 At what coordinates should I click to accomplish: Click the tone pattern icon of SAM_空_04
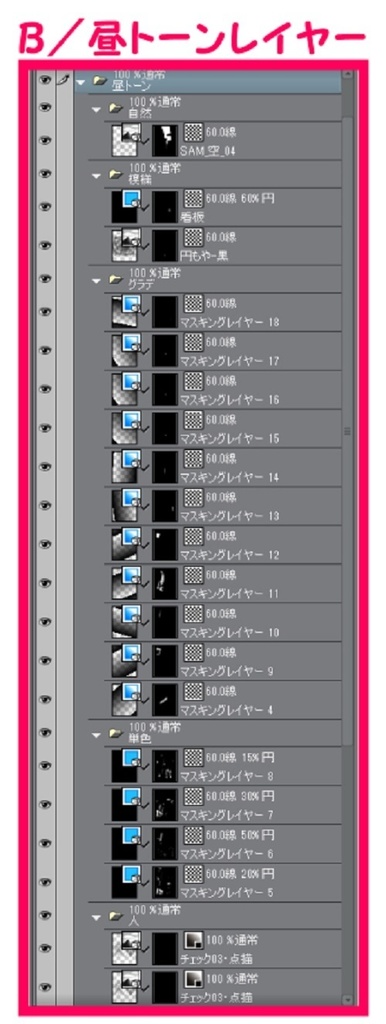[193, 133]
